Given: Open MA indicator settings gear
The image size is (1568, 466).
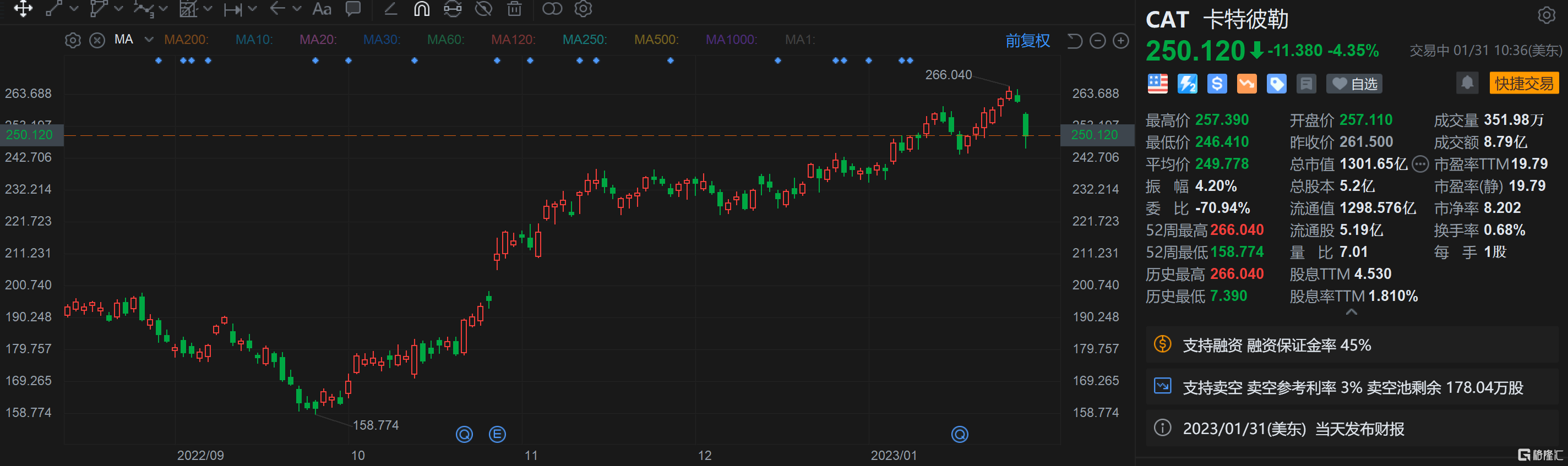Looking at the screenshot, I should 73,40.
